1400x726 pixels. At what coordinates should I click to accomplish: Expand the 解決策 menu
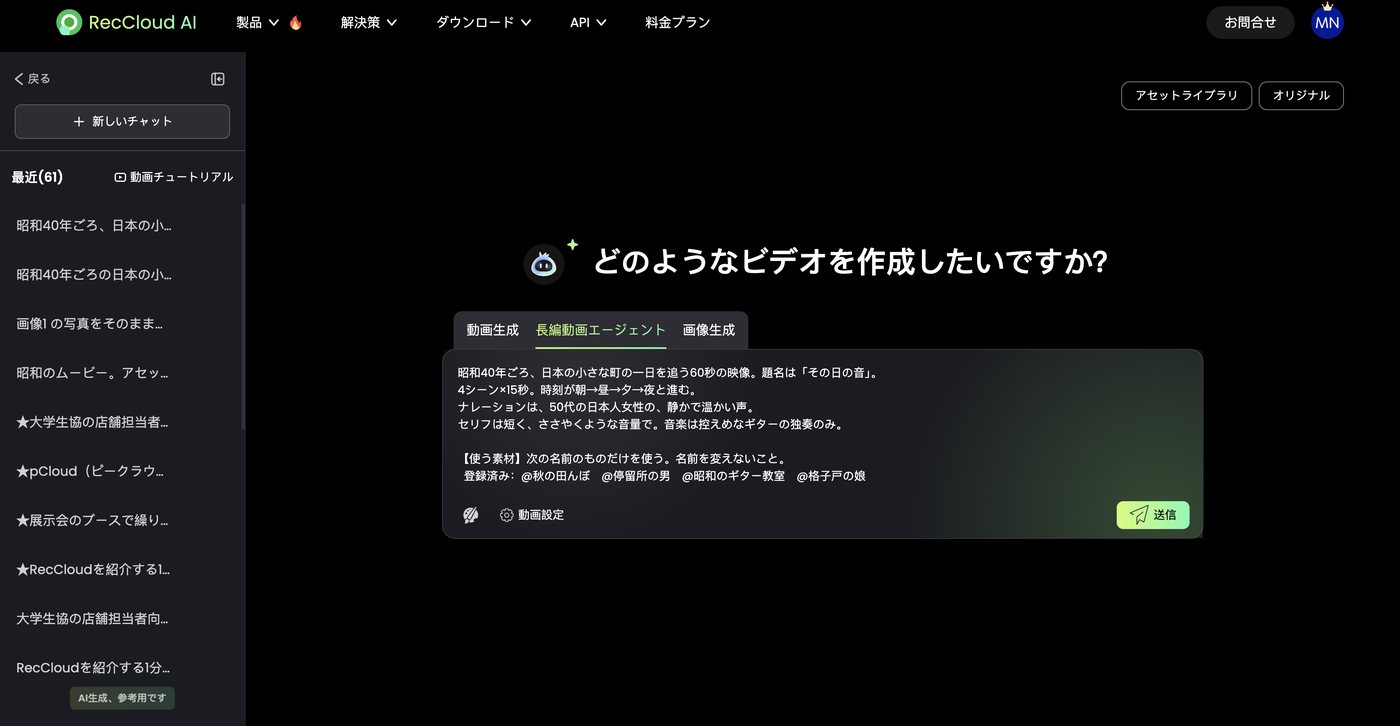pos(369,22)
